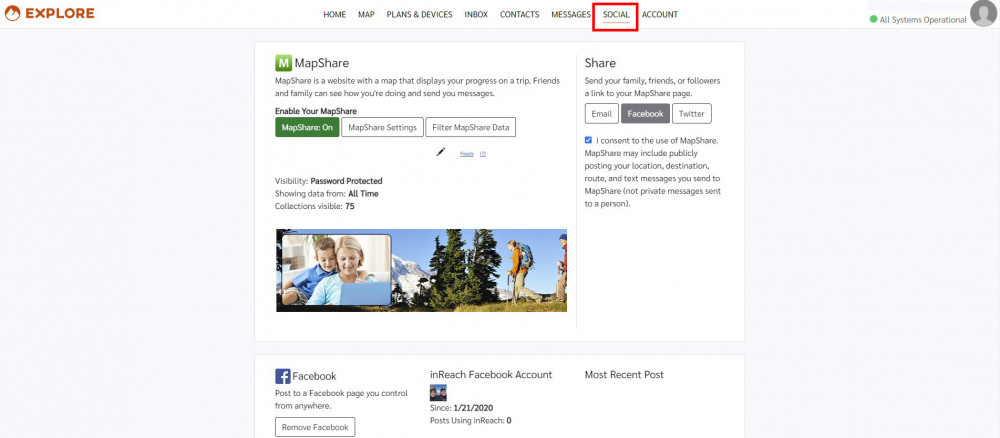Click the Password Protected visibility text

(346, 181)
